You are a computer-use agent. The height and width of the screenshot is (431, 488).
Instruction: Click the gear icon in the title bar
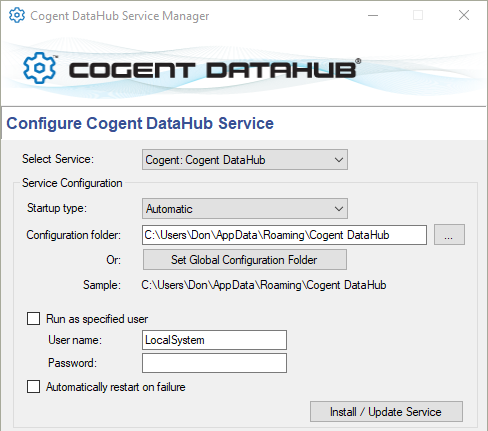pos(17,15)
